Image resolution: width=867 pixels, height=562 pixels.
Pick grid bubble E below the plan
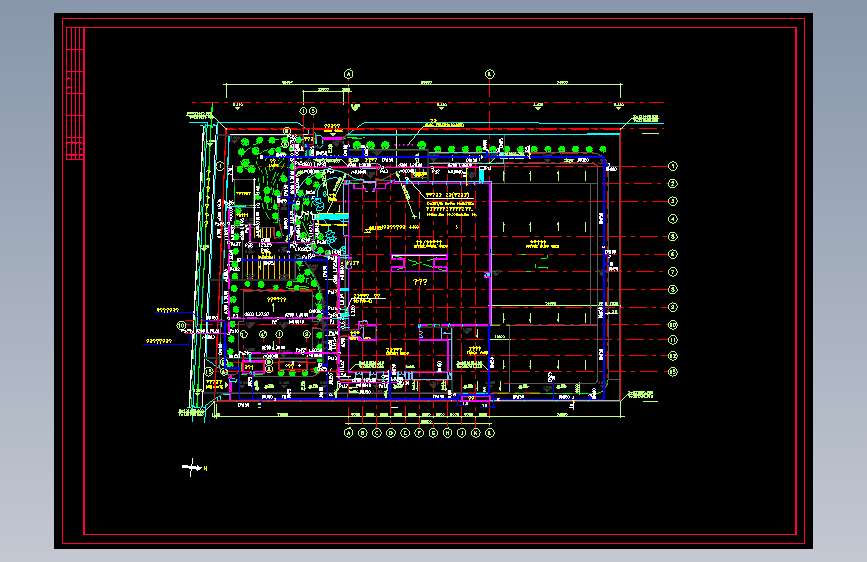[405, 433]
